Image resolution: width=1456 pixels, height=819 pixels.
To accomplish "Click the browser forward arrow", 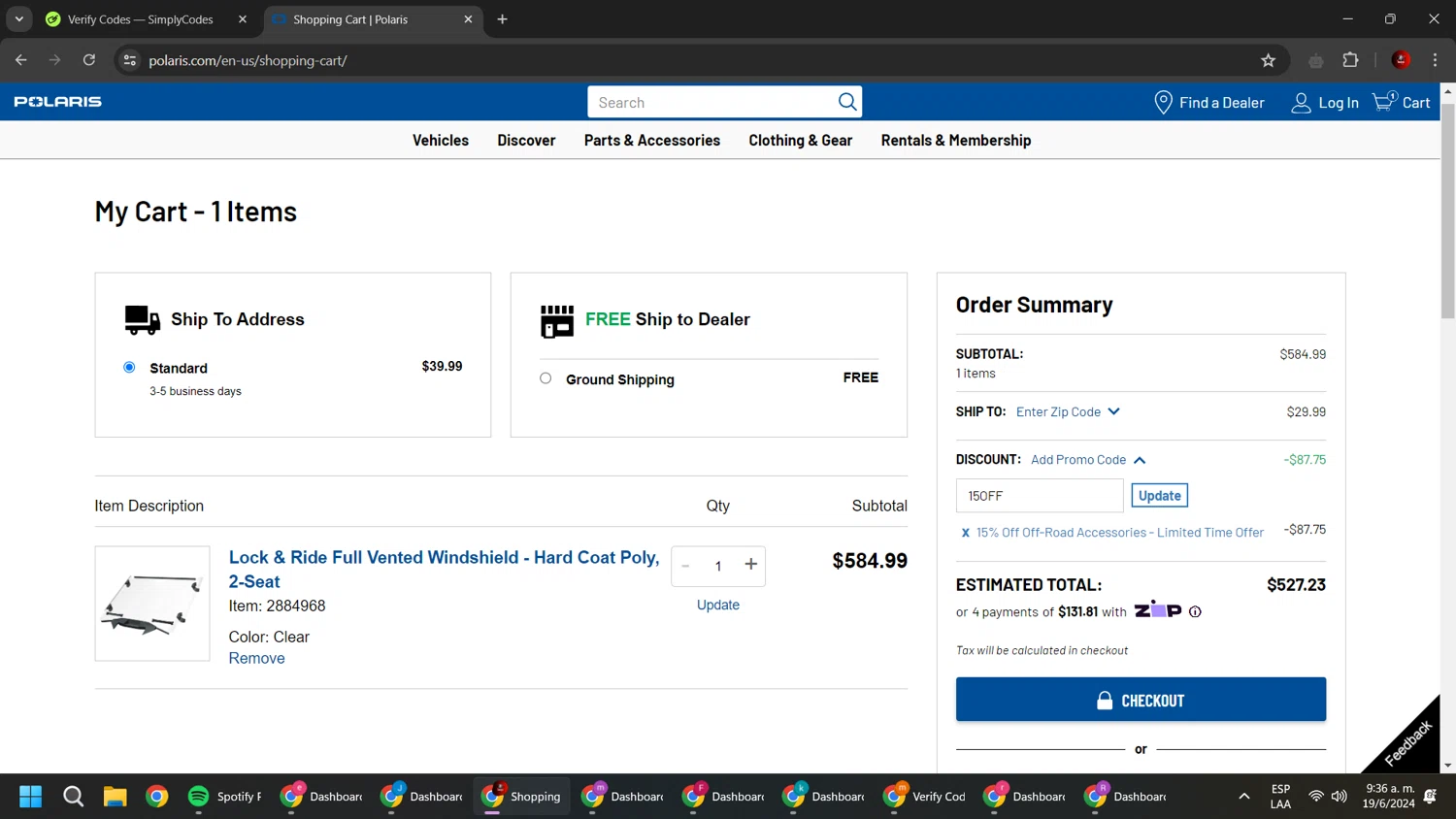I will 55,60.
